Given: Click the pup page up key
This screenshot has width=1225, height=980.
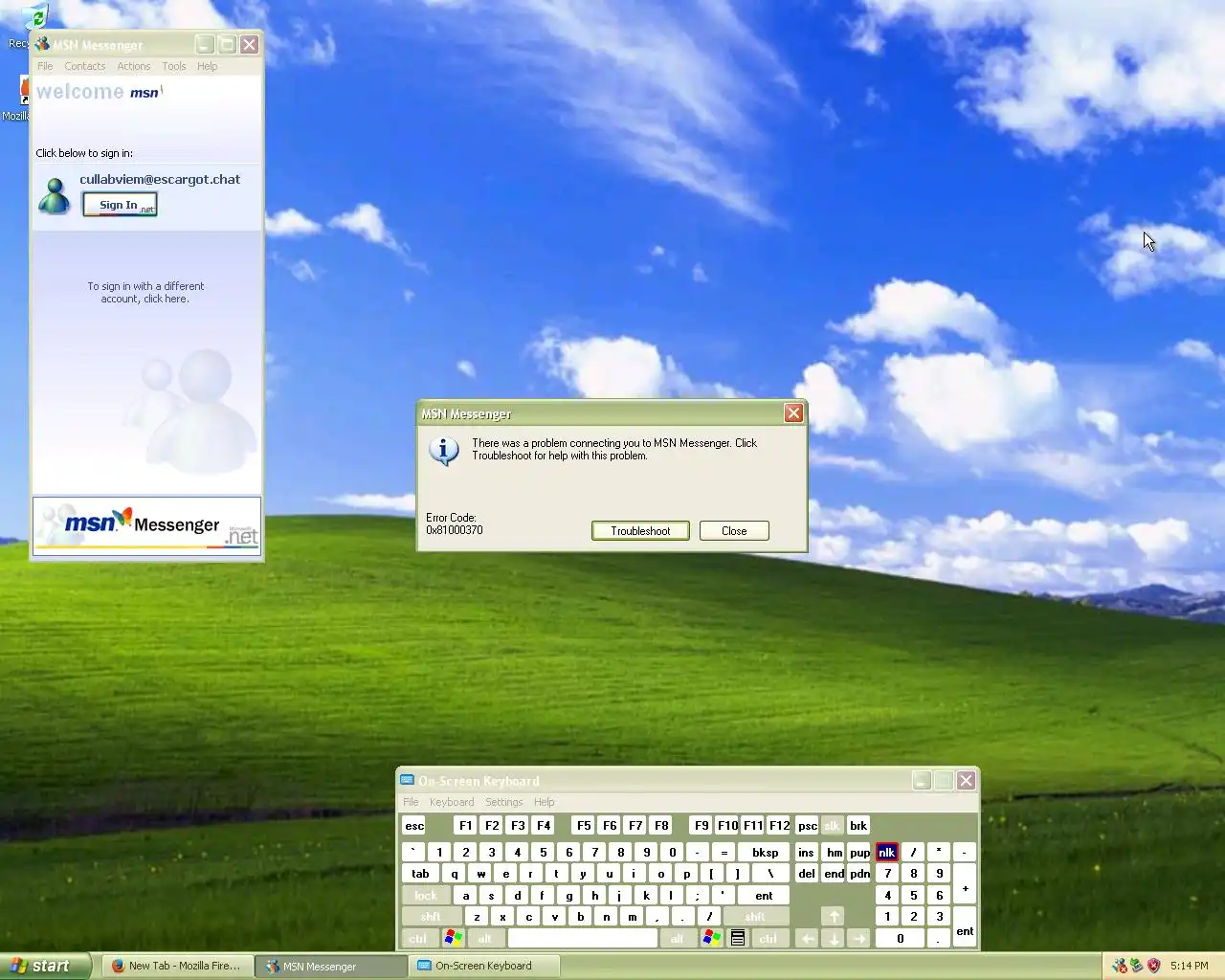Looking at the screenshot, I should 860,852.
